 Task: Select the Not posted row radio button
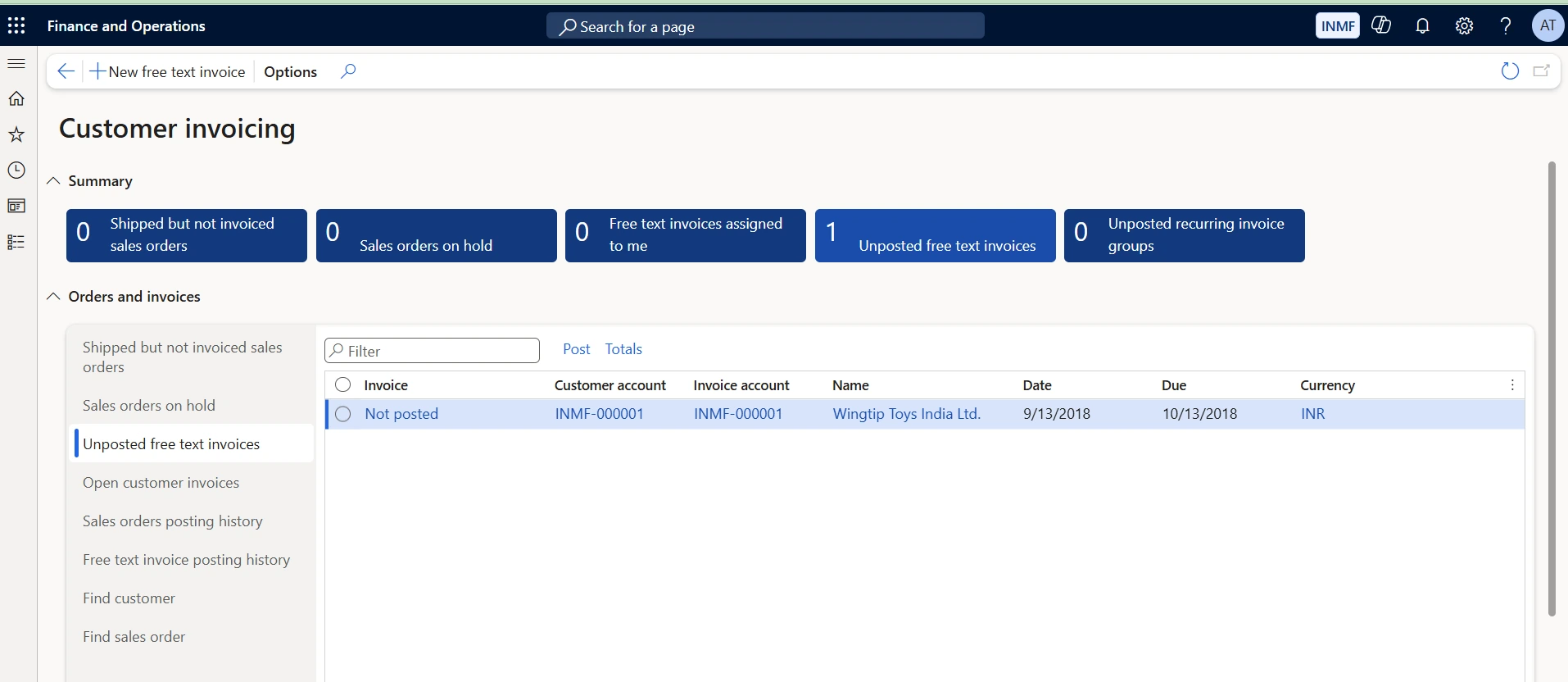[x=342, y=414]
